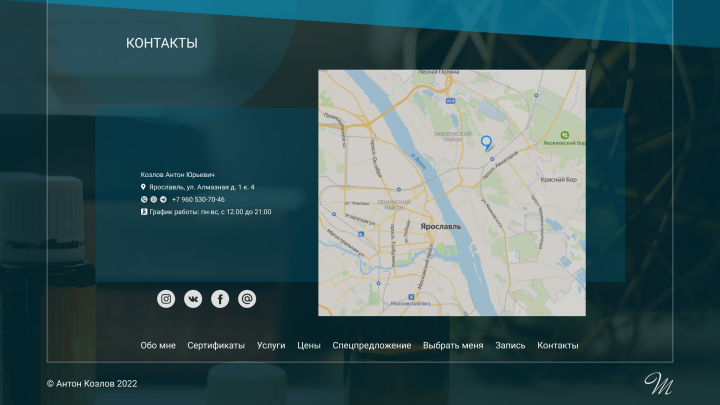720x405 pixels.
Task: Click the email @ circle icon
Action: [247, 299]
